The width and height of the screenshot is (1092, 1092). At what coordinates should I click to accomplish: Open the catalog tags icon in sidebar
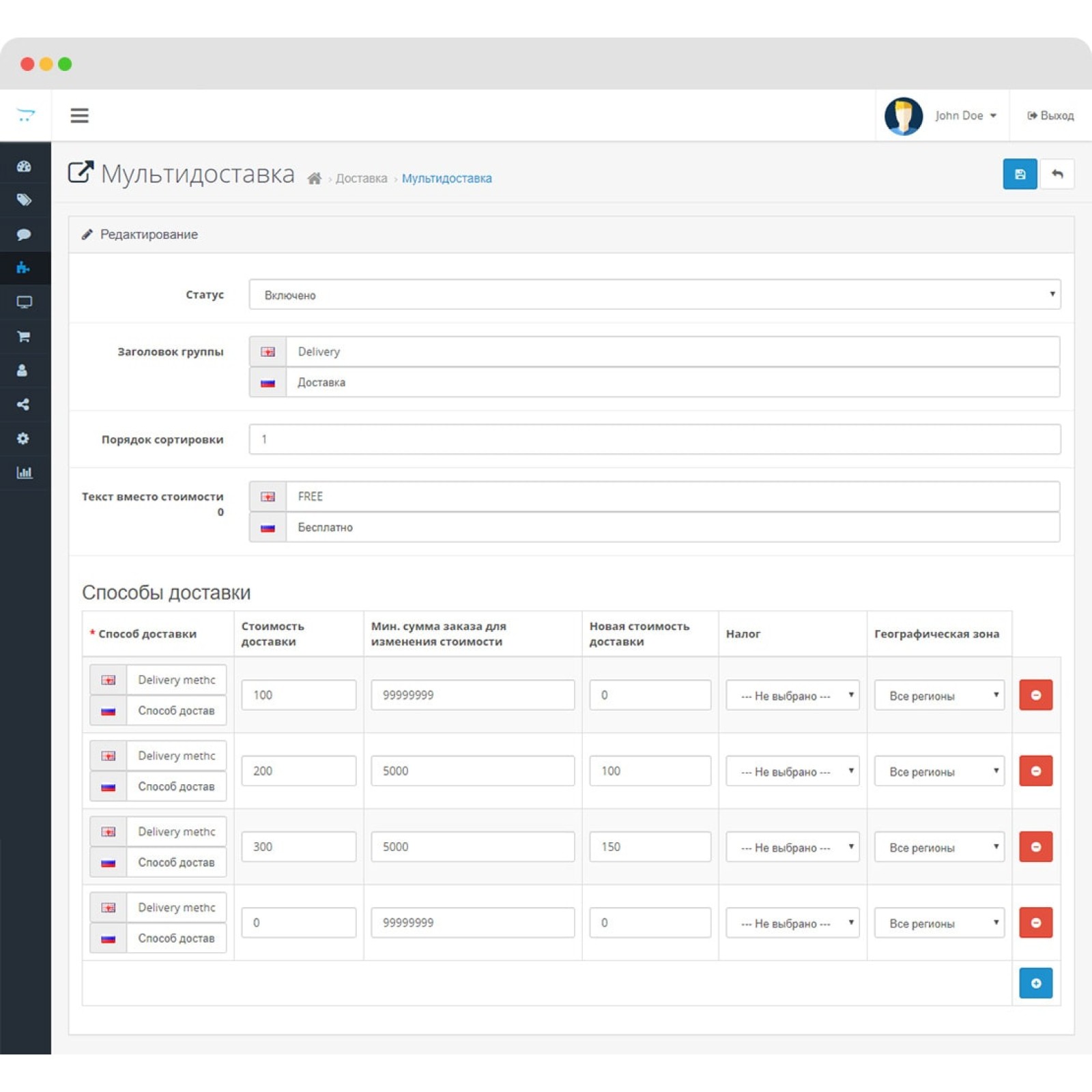(x=24, y=200)
